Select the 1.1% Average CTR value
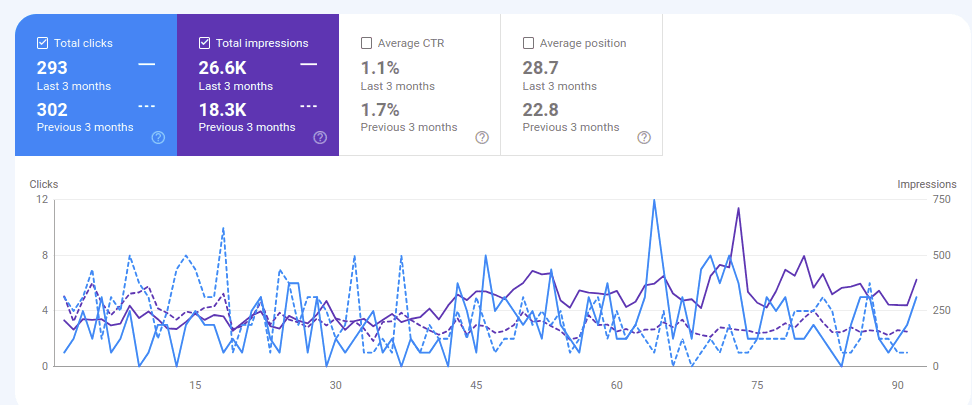Image resolution: width=972 pixels, height=405 pixels. click(380, 68)
